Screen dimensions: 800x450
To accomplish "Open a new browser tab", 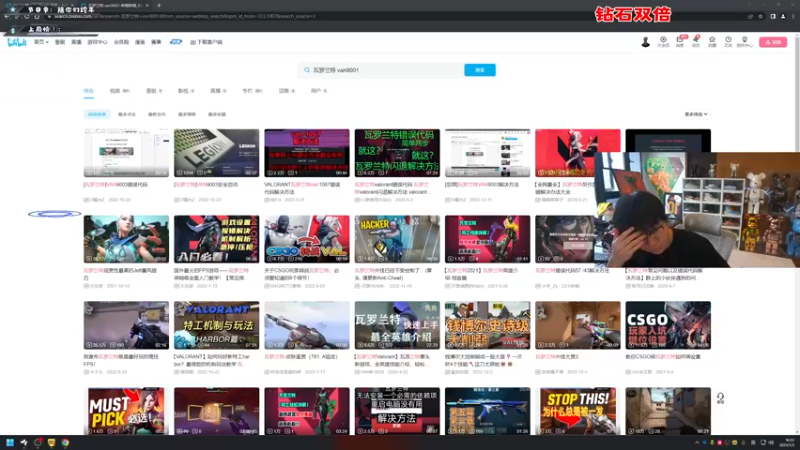I will click(159, 5).
